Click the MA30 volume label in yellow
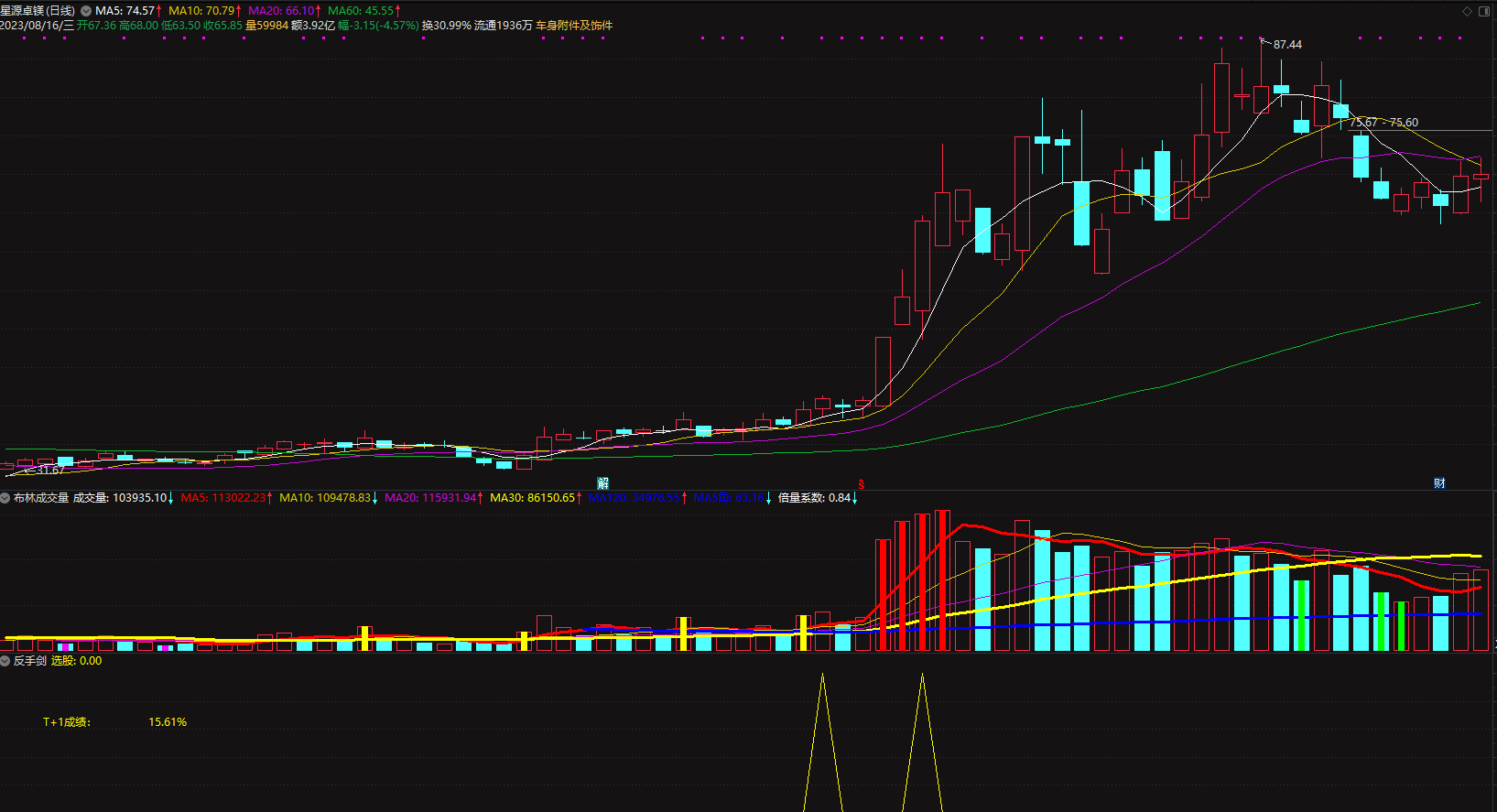The height and width of the screenshot is (812, 1497). click(x=533, y=498)
